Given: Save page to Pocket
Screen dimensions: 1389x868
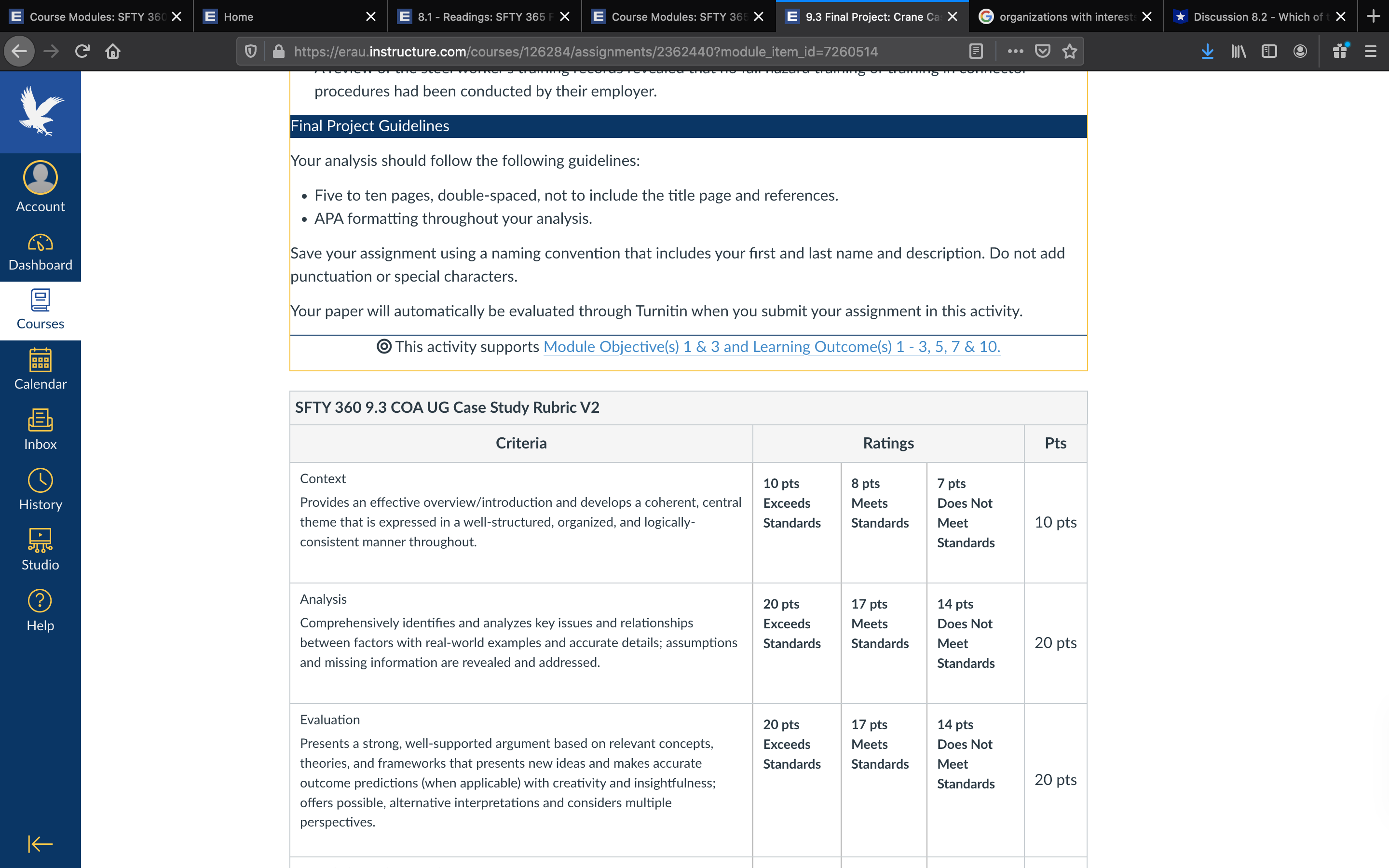Looking at the screenshot, I should pos(1043,51).
